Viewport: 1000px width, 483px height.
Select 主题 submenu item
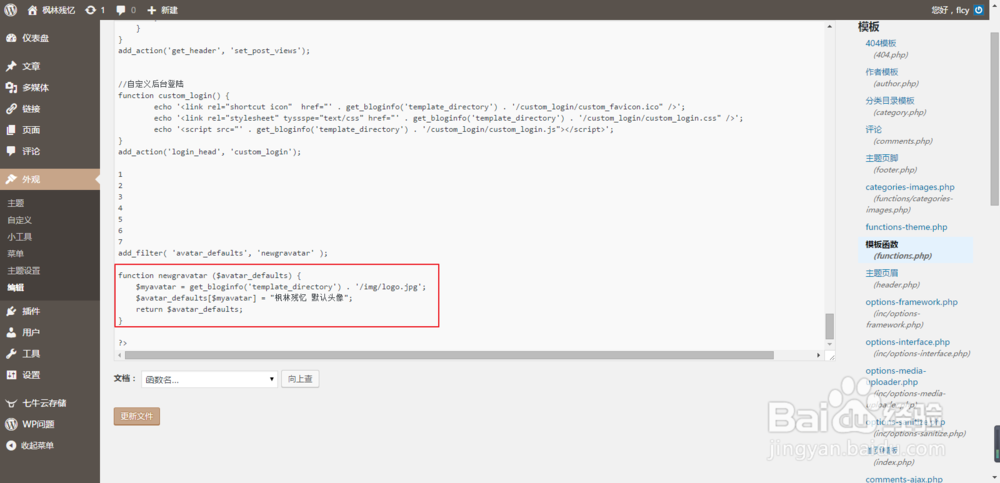pos(15,203)
